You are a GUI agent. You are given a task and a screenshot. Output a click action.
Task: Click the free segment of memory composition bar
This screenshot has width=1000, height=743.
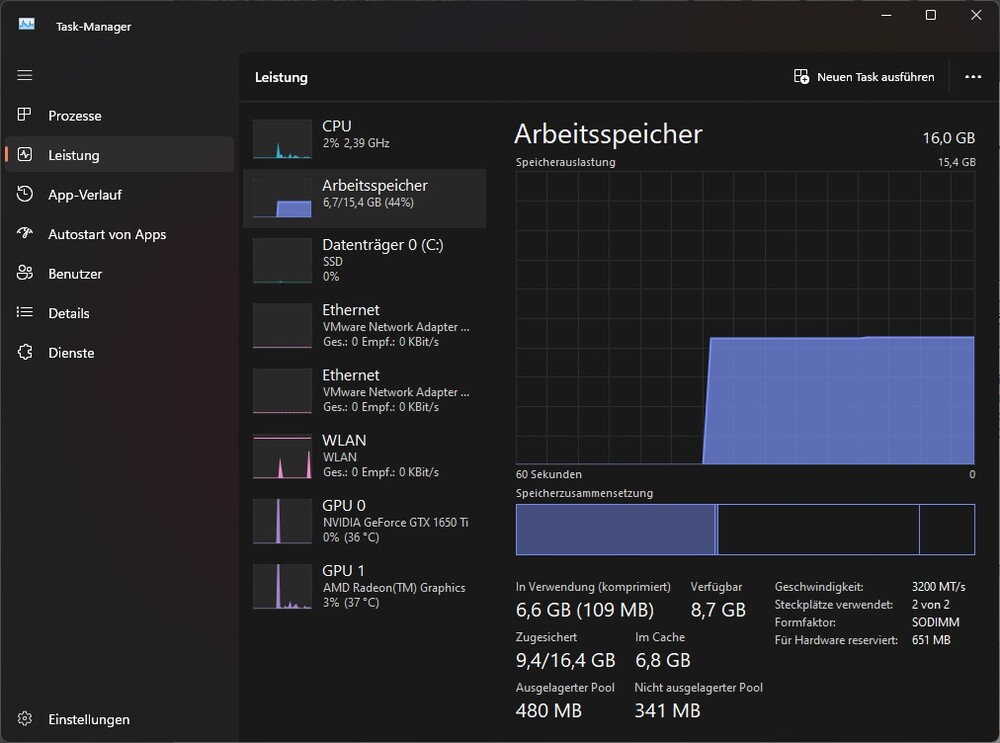947,529
